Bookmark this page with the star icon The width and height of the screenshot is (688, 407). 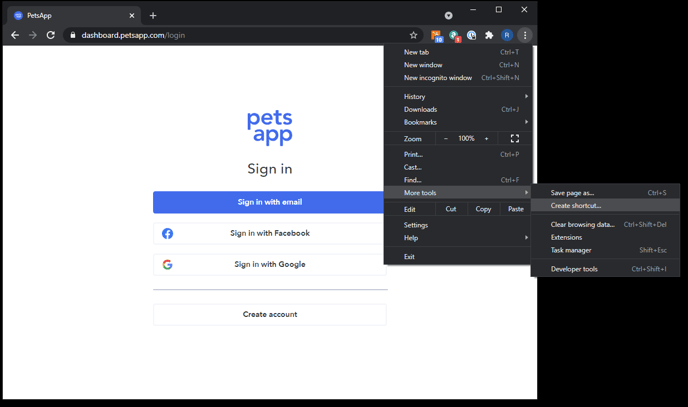point(413,35)
